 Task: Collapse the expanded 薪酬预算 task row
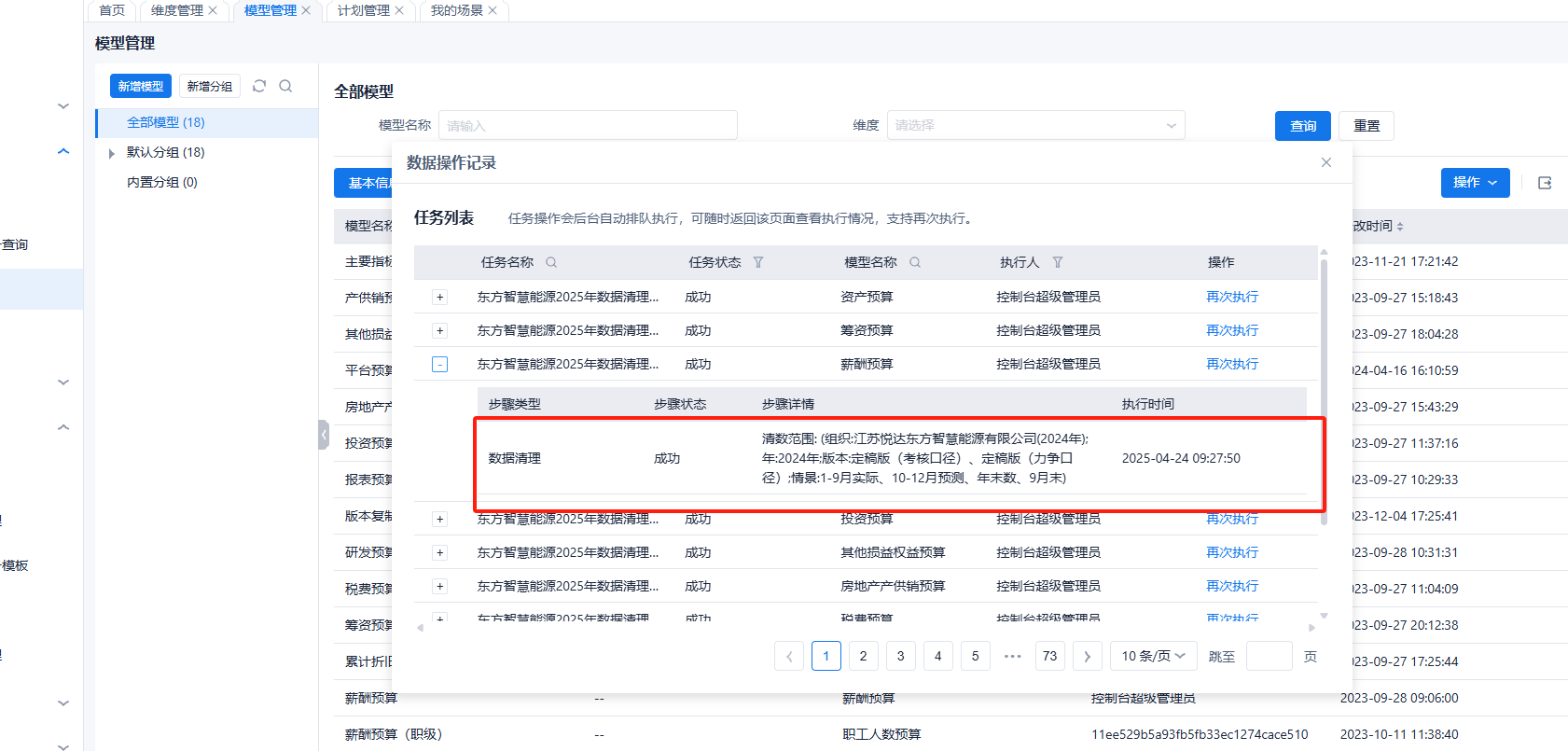point(439,364)
